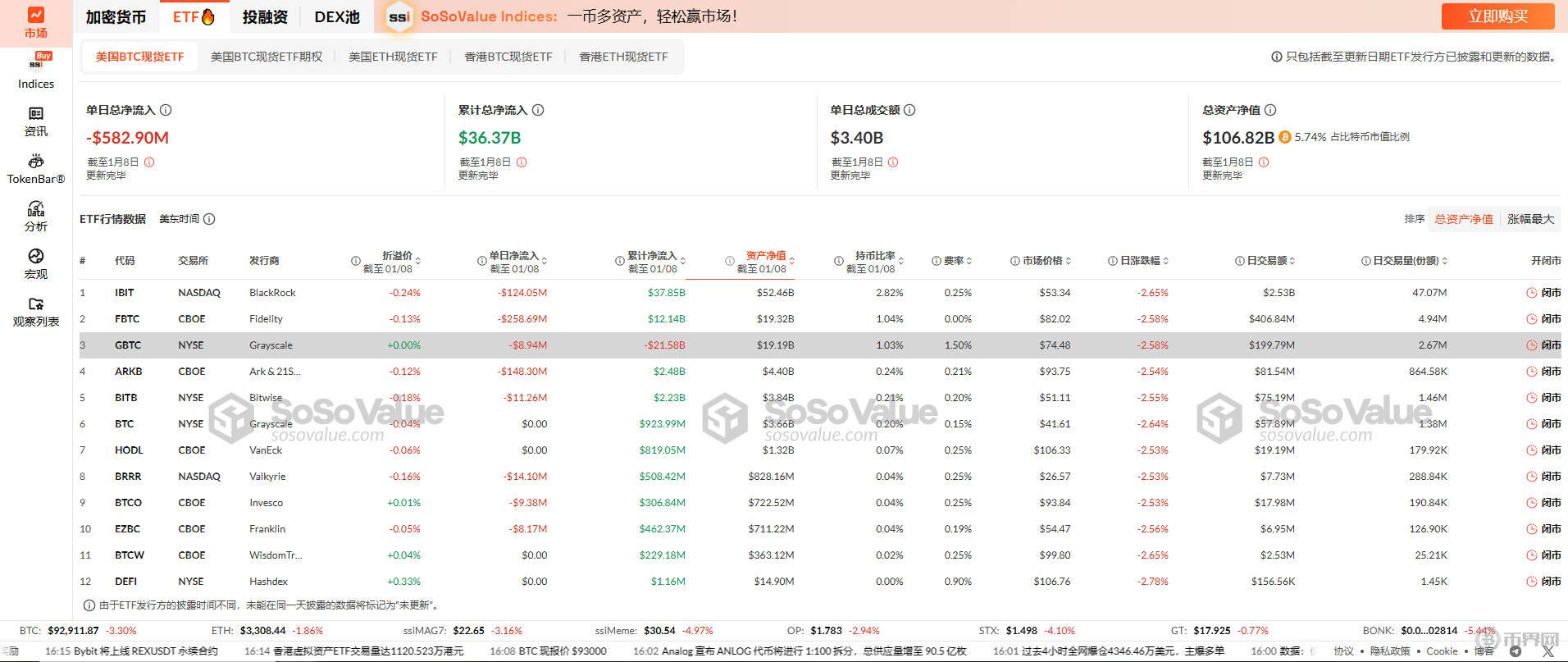Switch to the ETF top tab
The height and width of the screenshot is (662, 1568).
[x=194, y=17]
